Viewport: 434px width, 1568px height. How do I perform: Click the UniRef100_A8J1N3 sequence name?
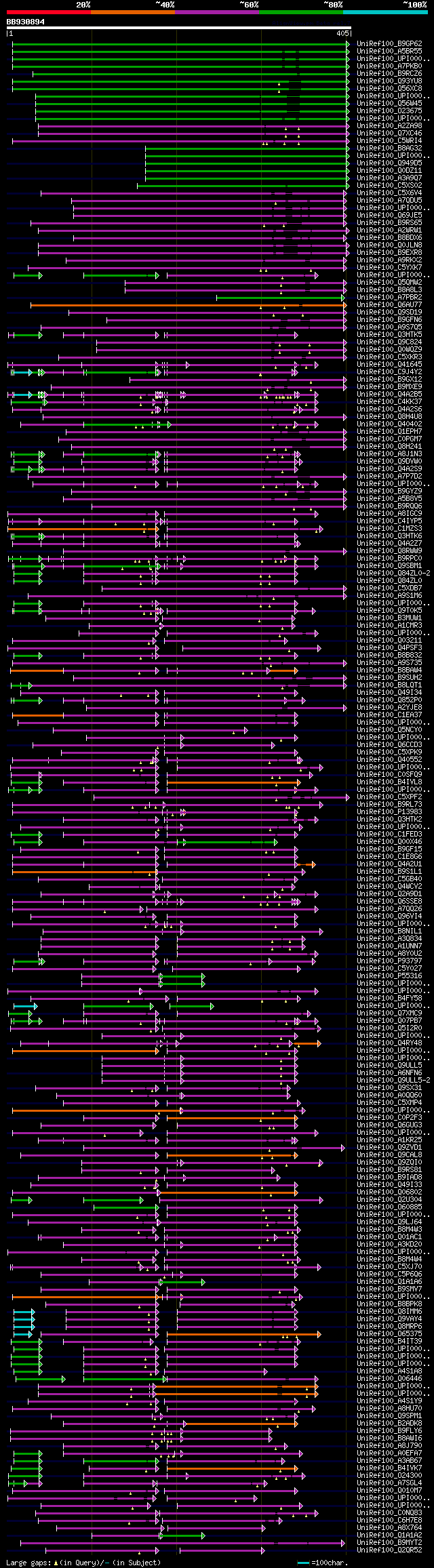pyautogui.click(x=389, y=454)
